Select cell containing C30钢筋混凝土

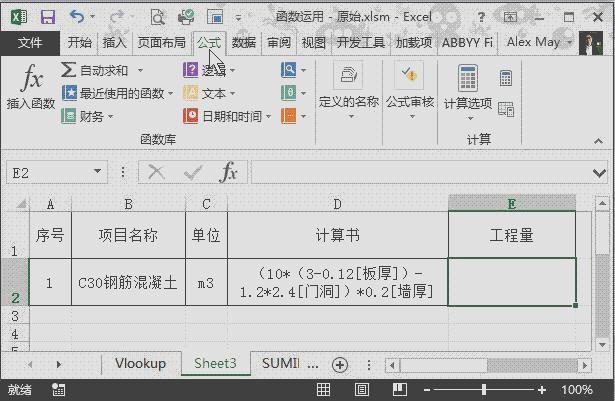tap(128, 282)
